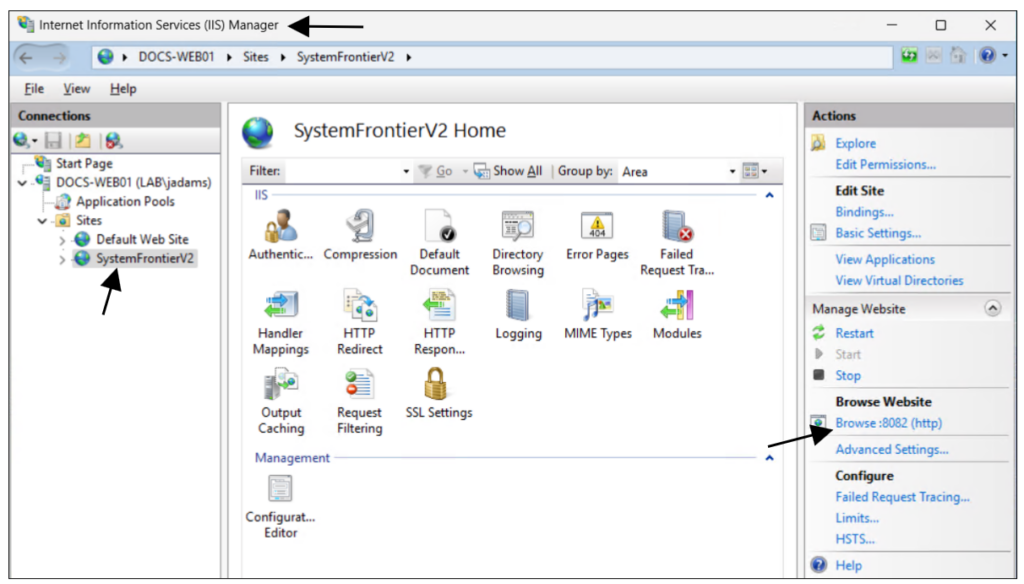Open the Error Pages feature
1024x584 pixels.
[597, 226]
